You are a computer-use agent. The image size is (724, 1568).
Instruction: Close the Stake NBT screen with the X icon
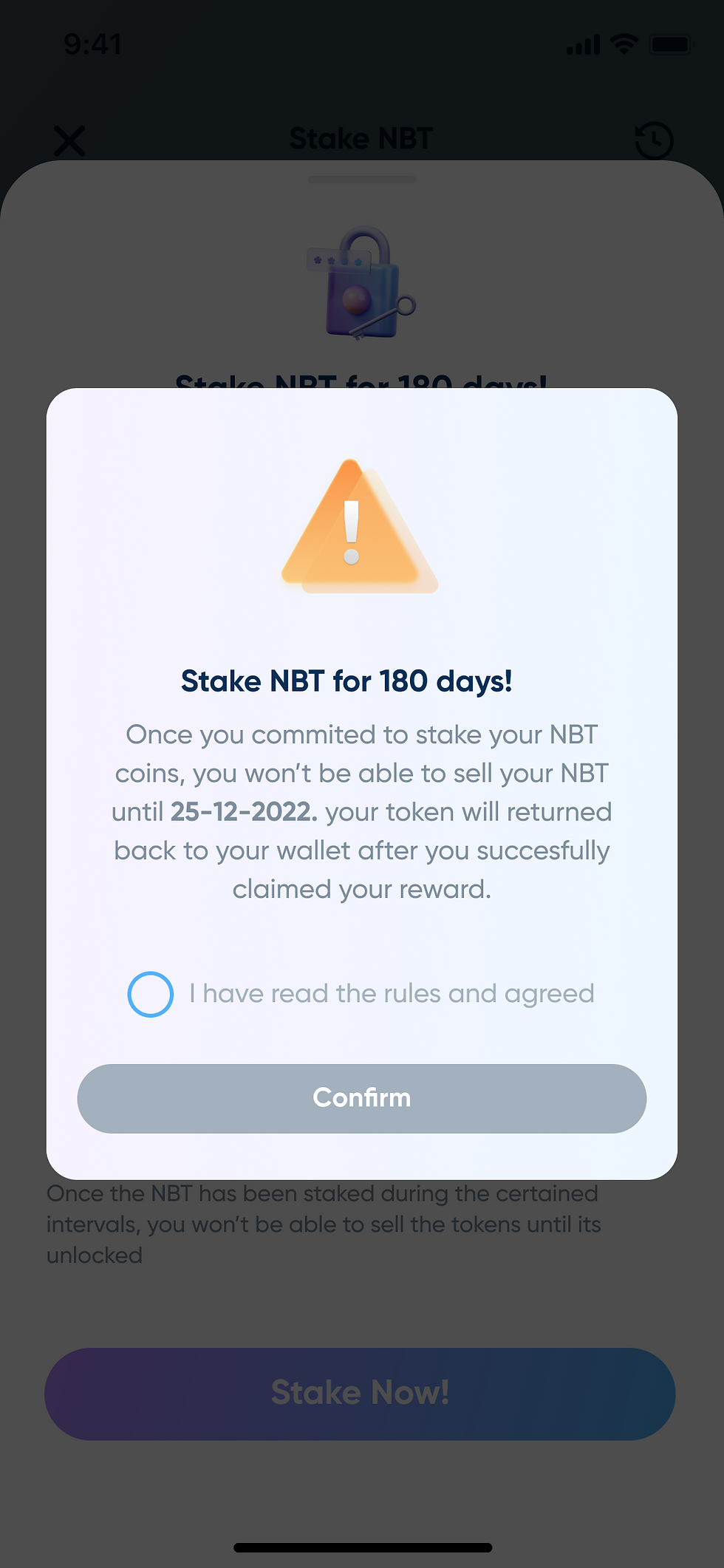tap(70, 140)
